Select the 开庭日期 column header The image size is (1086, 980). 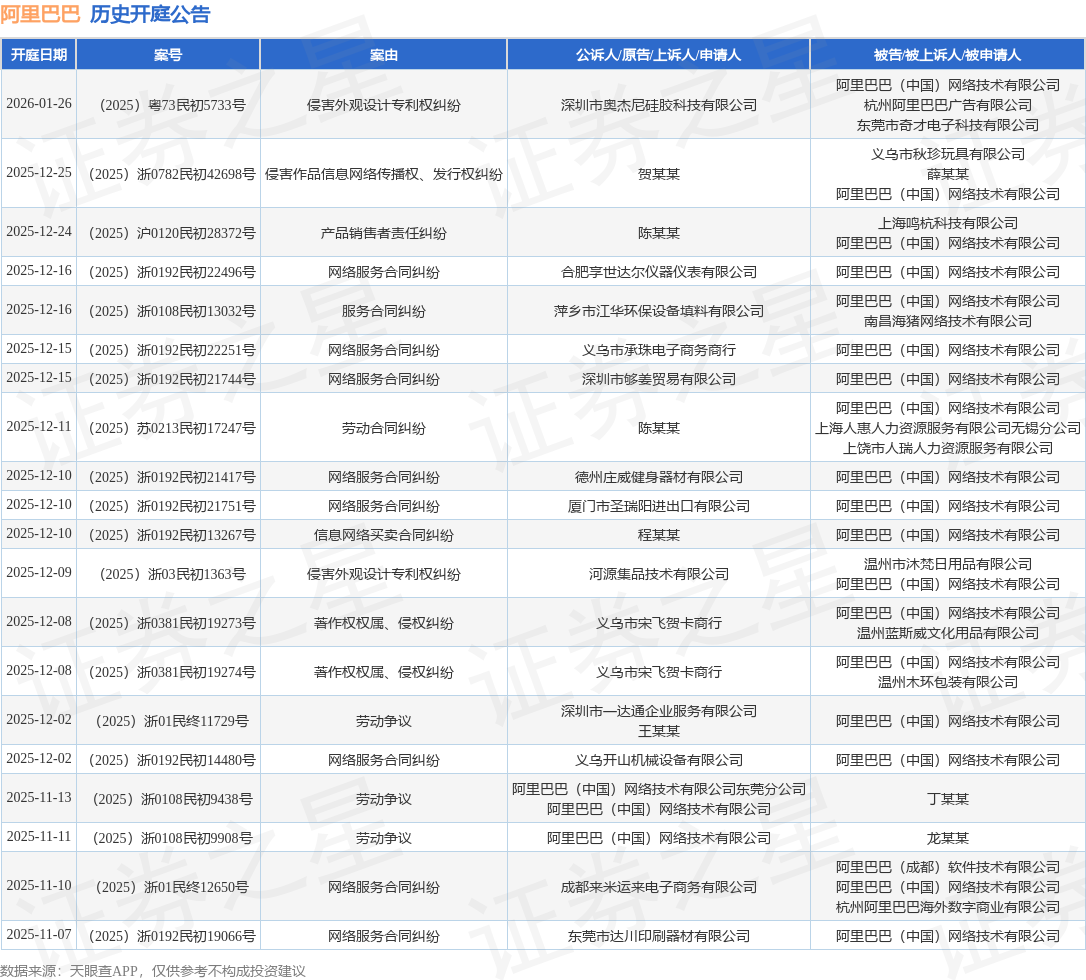[39, 55]
